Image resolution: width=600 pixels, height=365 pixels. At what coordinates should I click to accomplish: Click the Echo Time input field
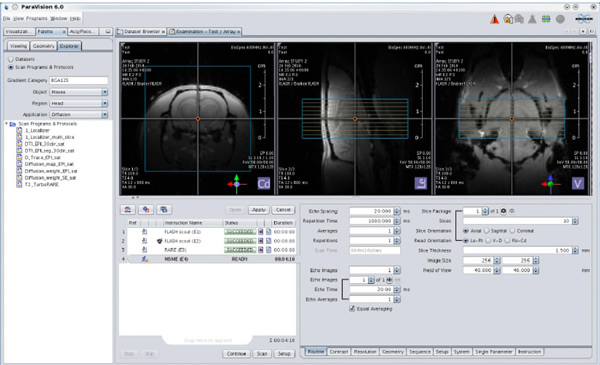click(371, 290)
